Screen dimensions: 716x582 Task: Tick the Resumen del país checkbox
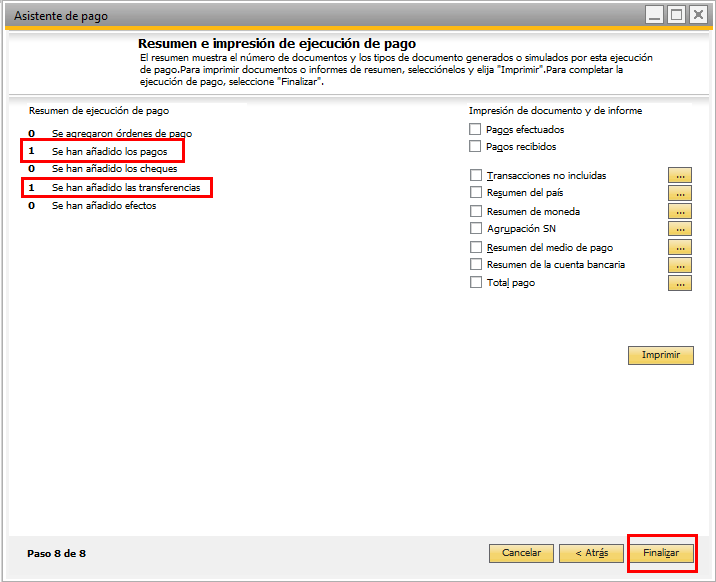tap(476, 192)
